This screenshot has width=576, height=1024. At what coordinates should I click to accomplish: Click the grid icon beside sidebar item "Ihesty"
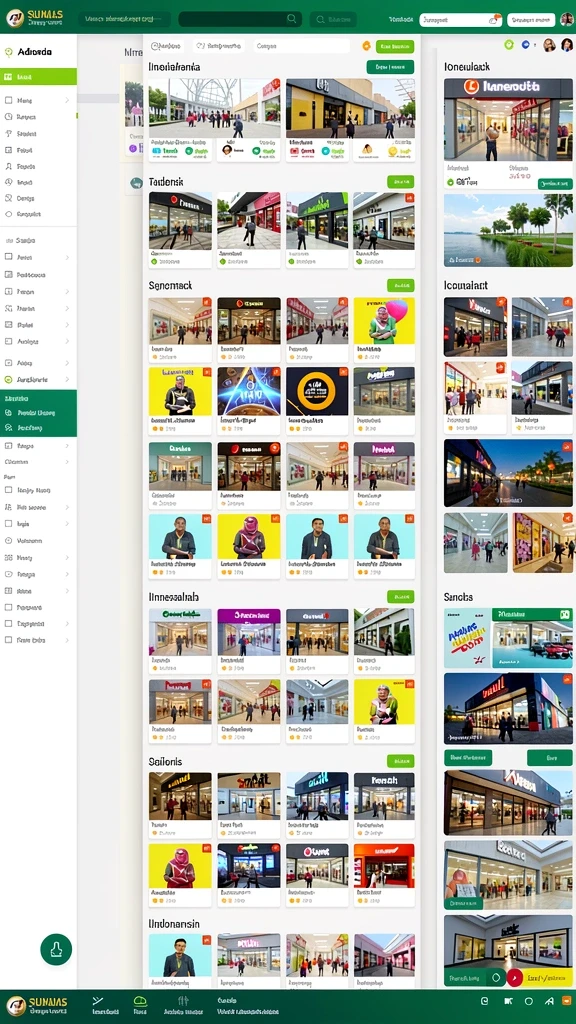pos(8,558)
